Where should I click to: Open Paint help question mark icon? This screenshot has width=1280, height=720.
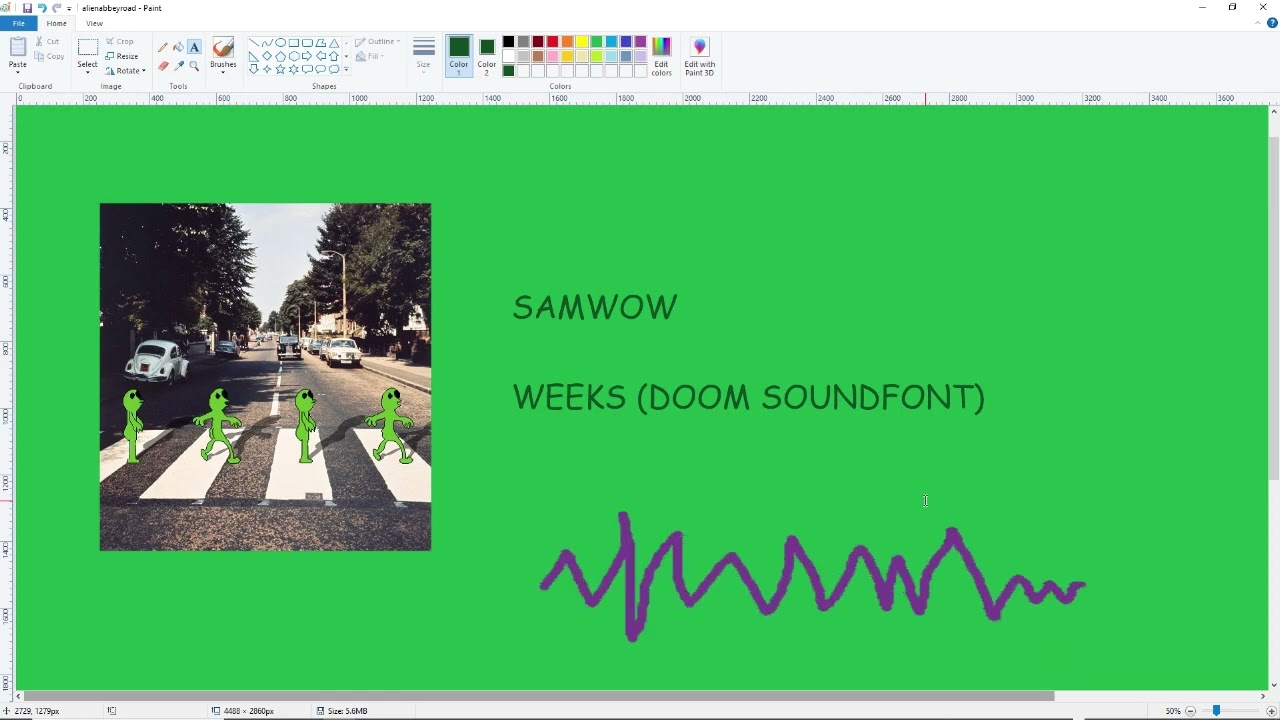pos(1272,23)
